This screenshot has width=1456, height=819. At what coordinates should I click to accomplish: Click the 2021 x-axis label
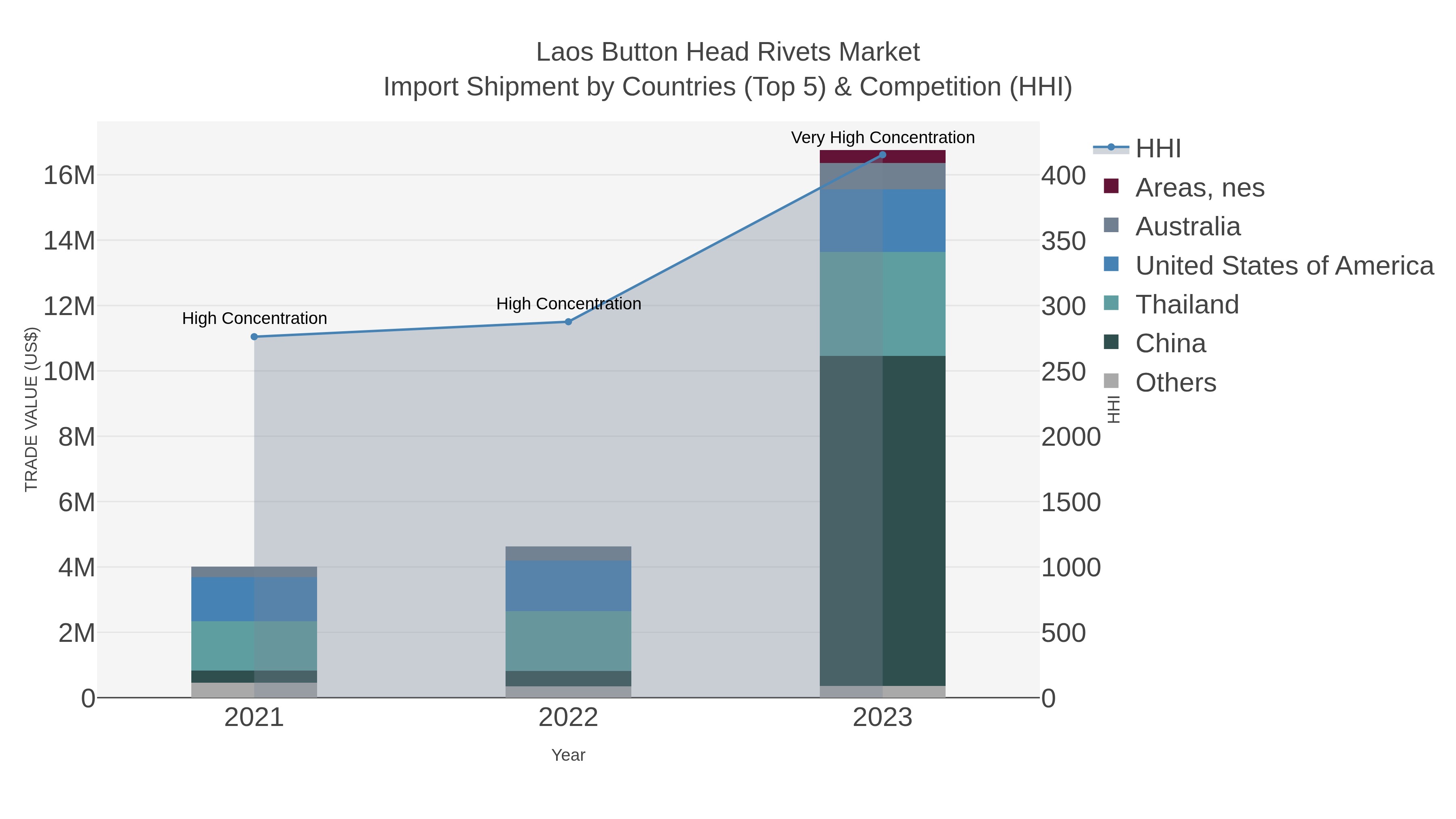tap(254, 718)
